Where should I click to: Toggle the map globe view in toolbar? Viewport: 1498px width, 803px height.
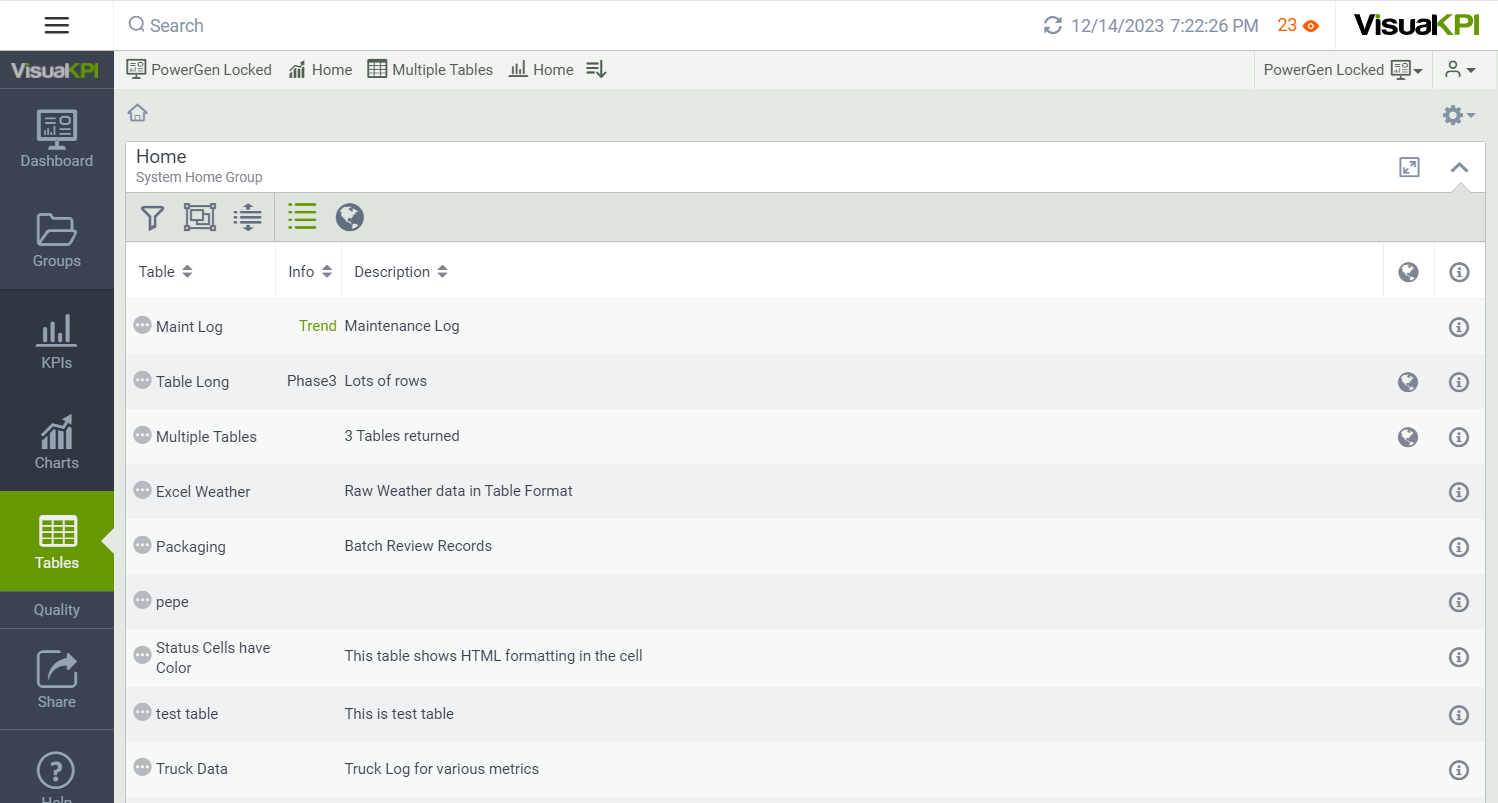tap(349, 217)
